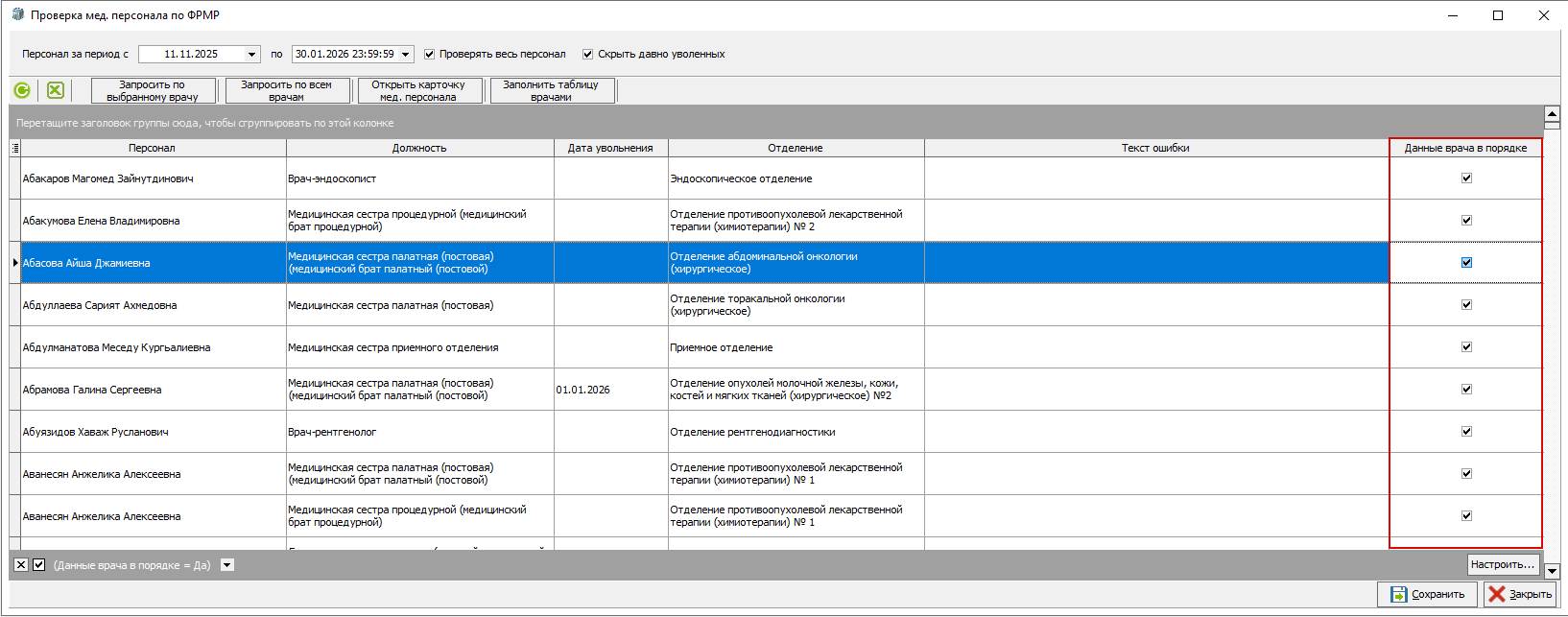1568x617 pixels.
Task: Sort by the 'Должность' column header
Action: point(419,148)
